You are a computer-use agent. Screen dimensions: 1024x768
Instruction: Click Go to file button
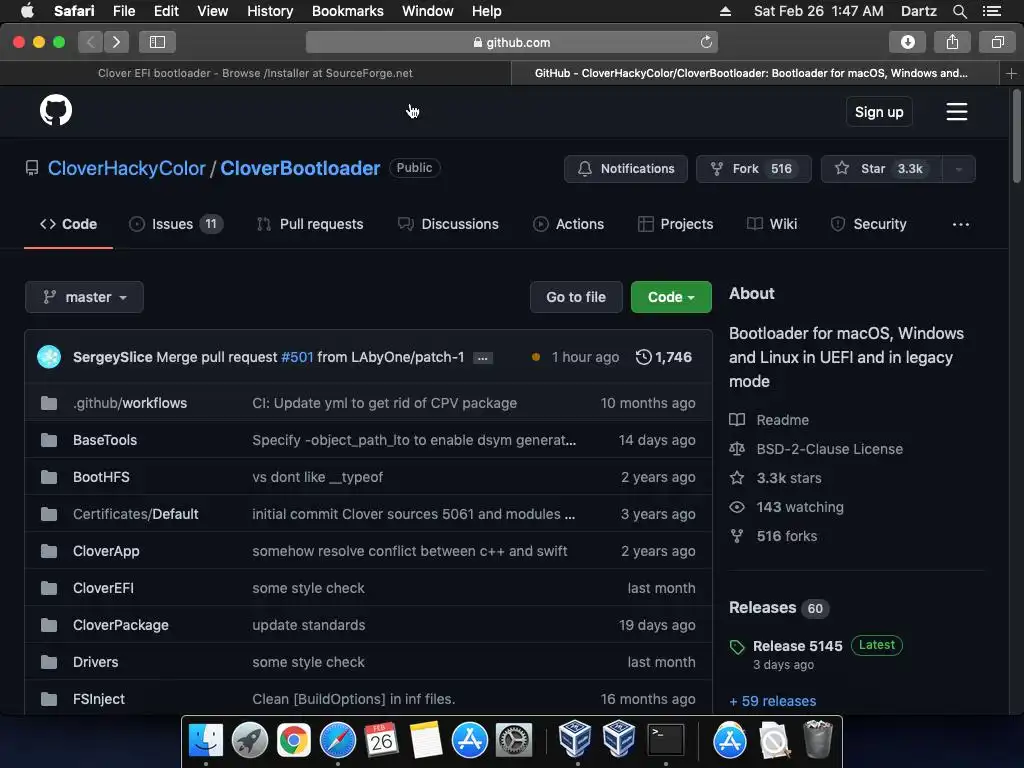click(x=576, y=297)
